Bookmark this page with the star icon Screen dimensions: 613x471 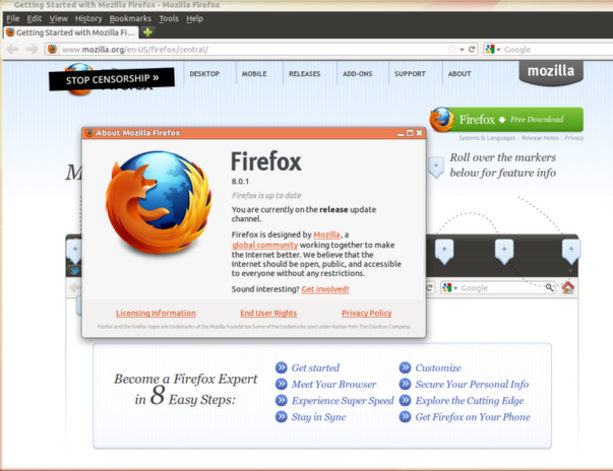[452, 49]
